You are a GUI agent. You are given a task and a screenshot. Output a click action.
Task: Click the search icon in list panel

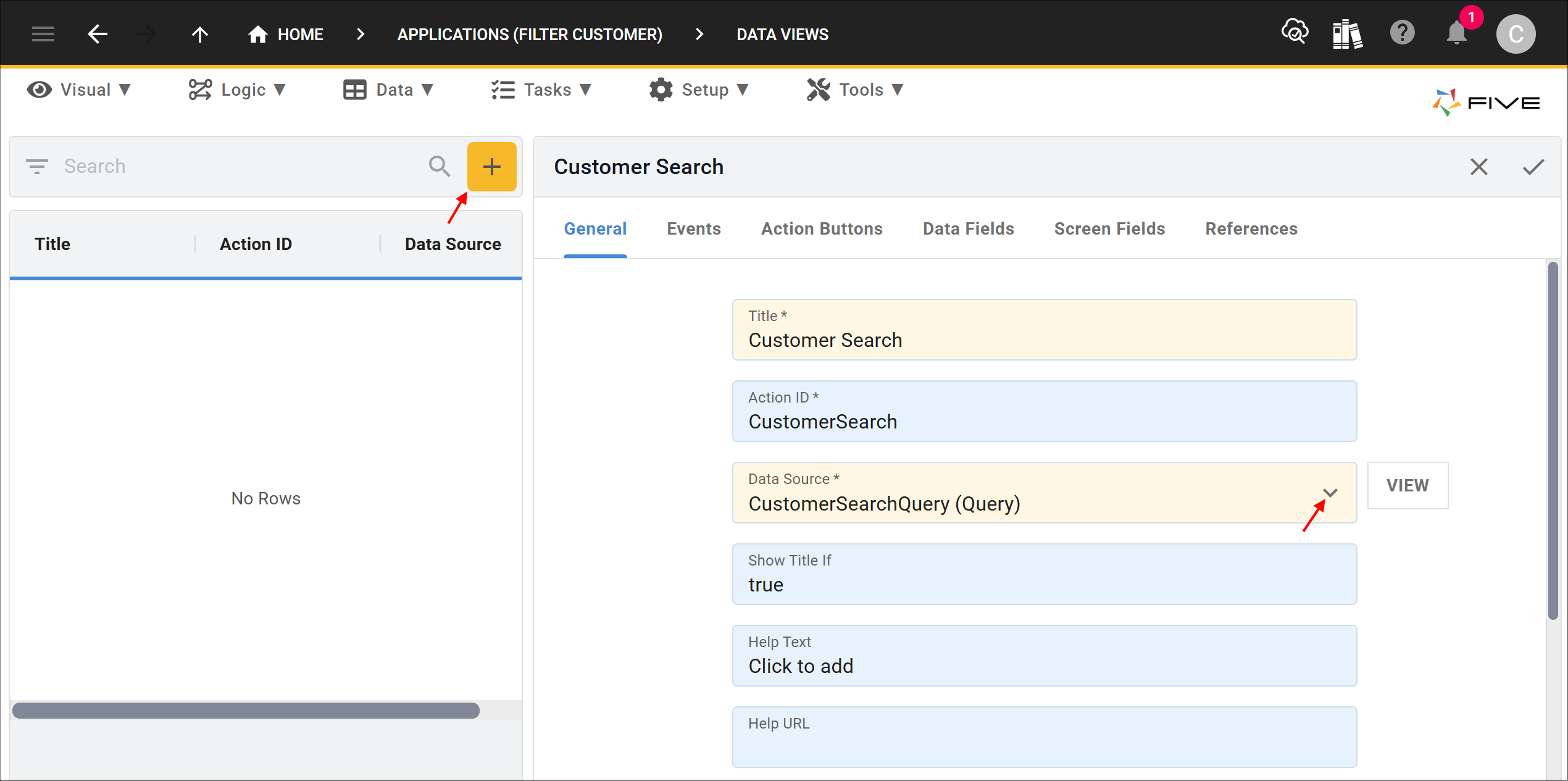coord(440,167)
